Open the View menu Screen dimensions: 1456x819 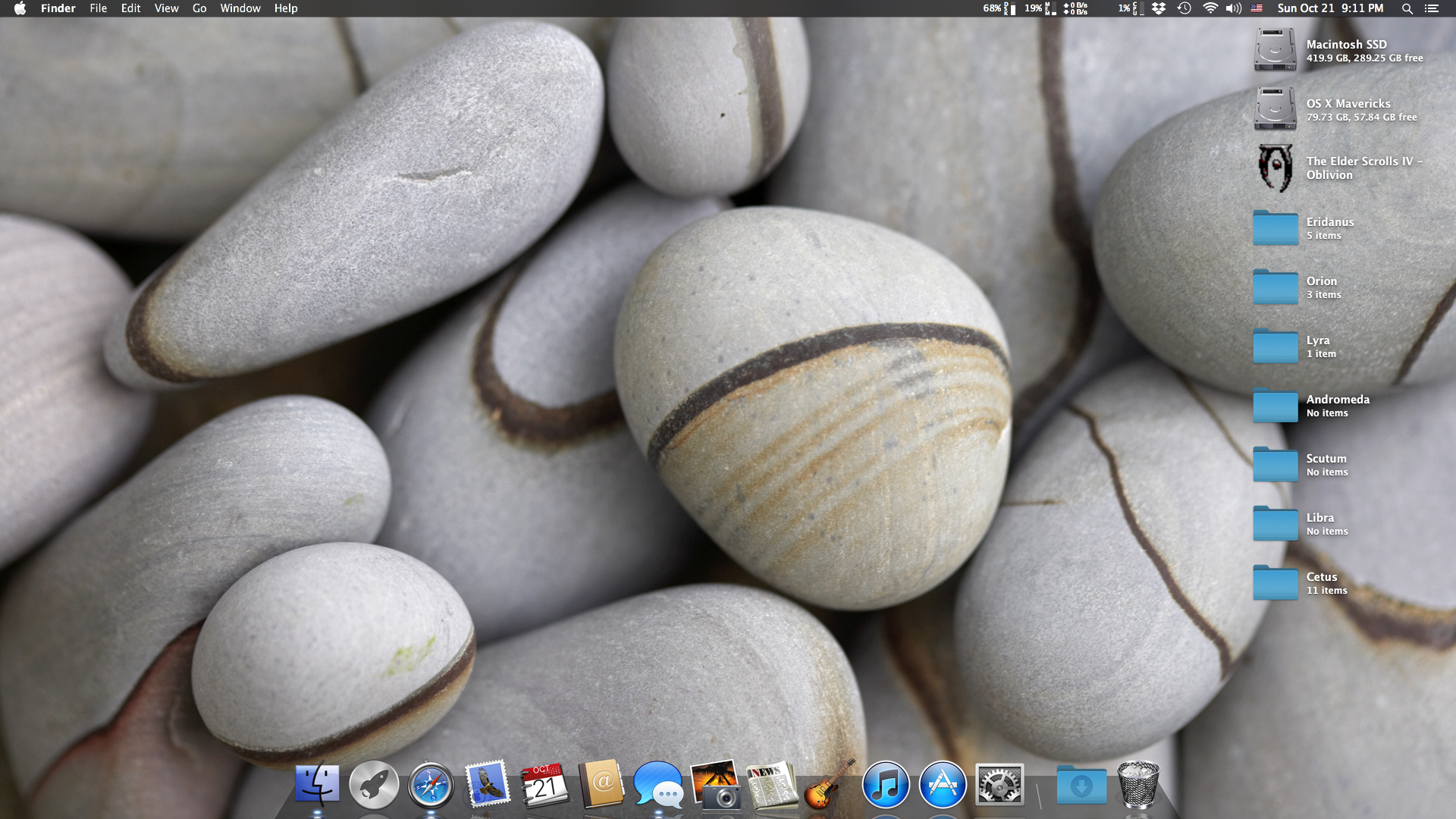166,8
